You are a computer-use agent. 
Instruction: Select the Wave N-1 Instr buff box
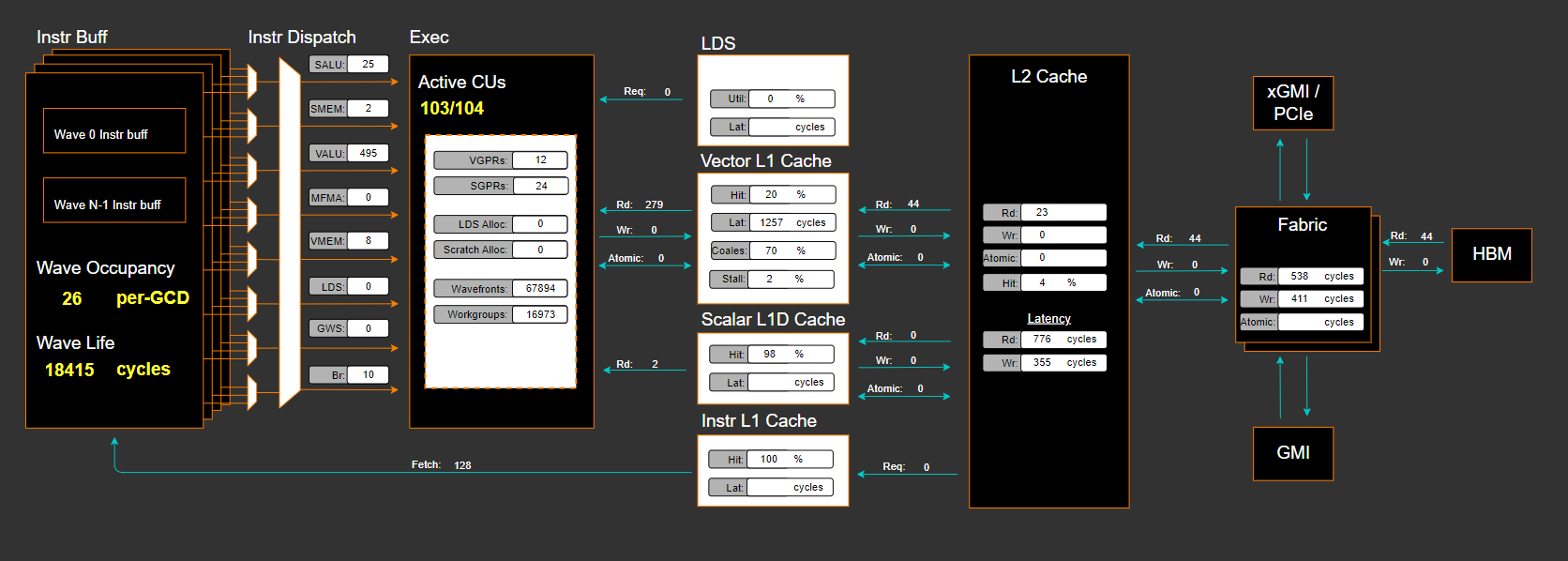[x=113, y=201]
